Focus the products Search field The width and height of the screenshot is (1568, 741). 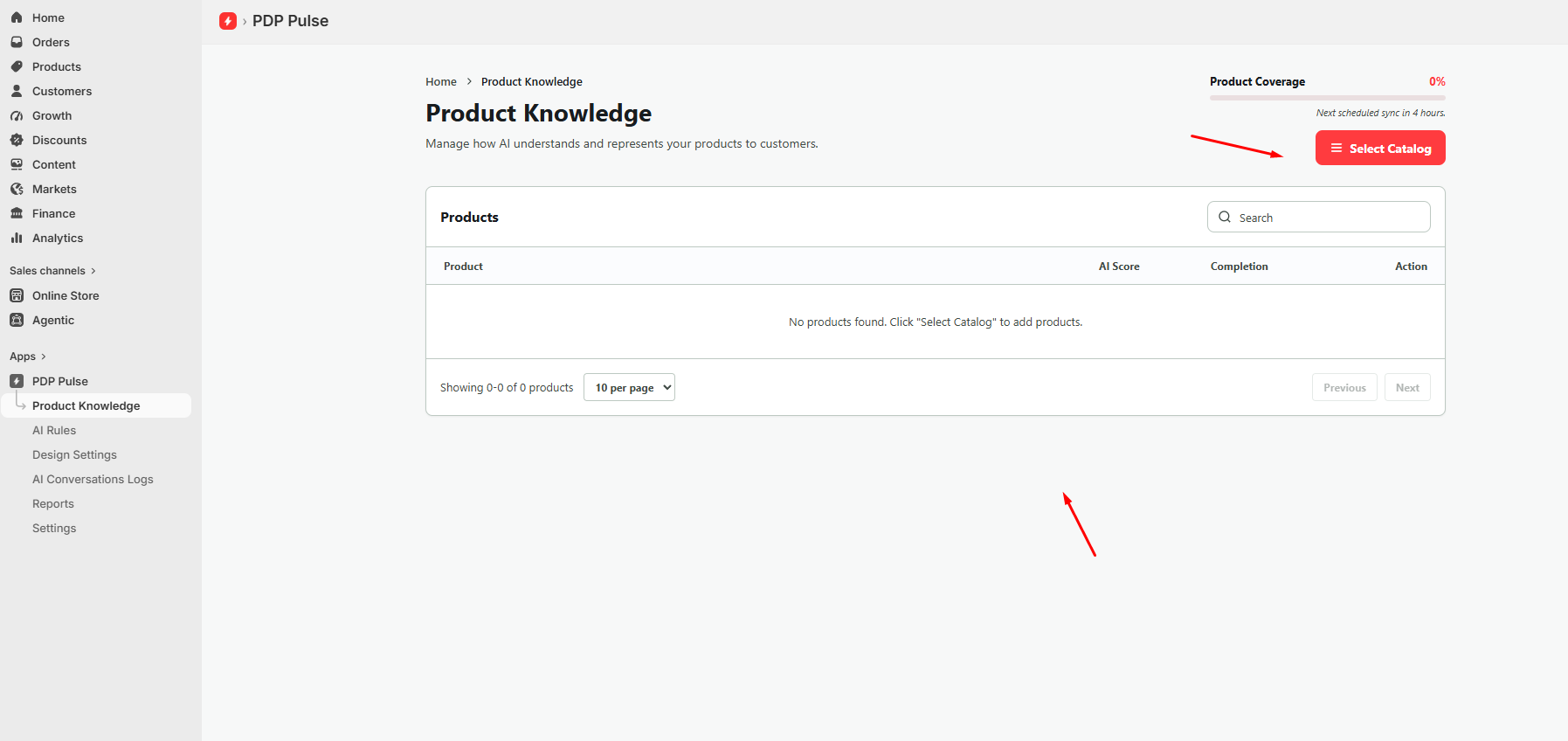pos(1319,217)
